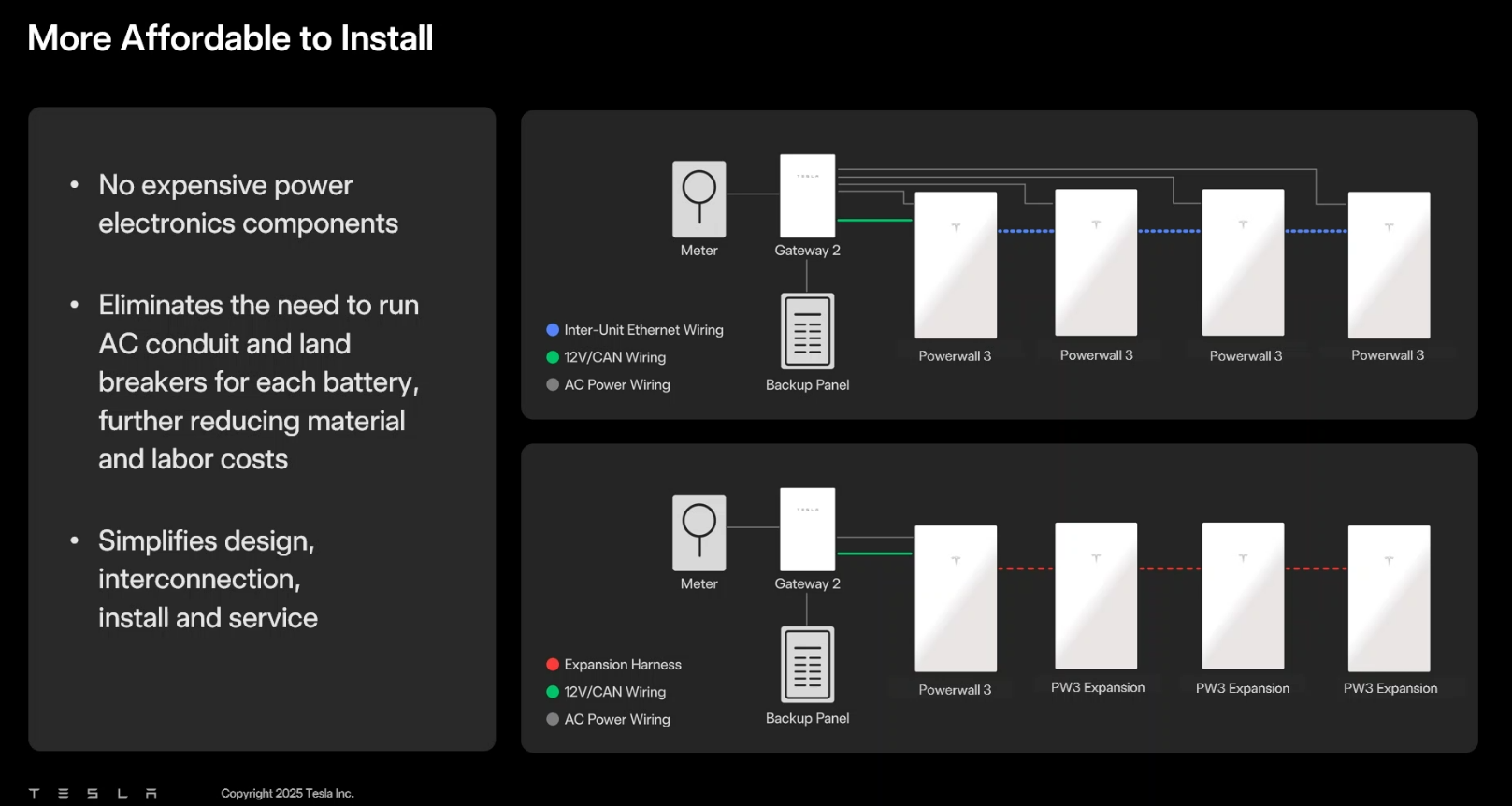Click the Meter icon in top diagram

(x=699, y=199)
